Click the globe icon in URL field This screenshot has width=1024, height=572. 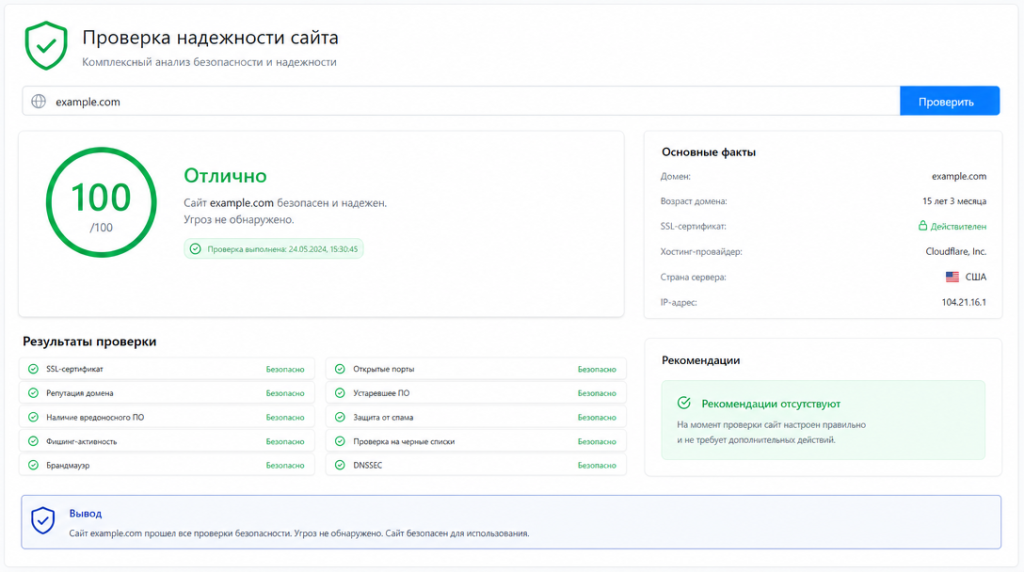pos(39,101)
